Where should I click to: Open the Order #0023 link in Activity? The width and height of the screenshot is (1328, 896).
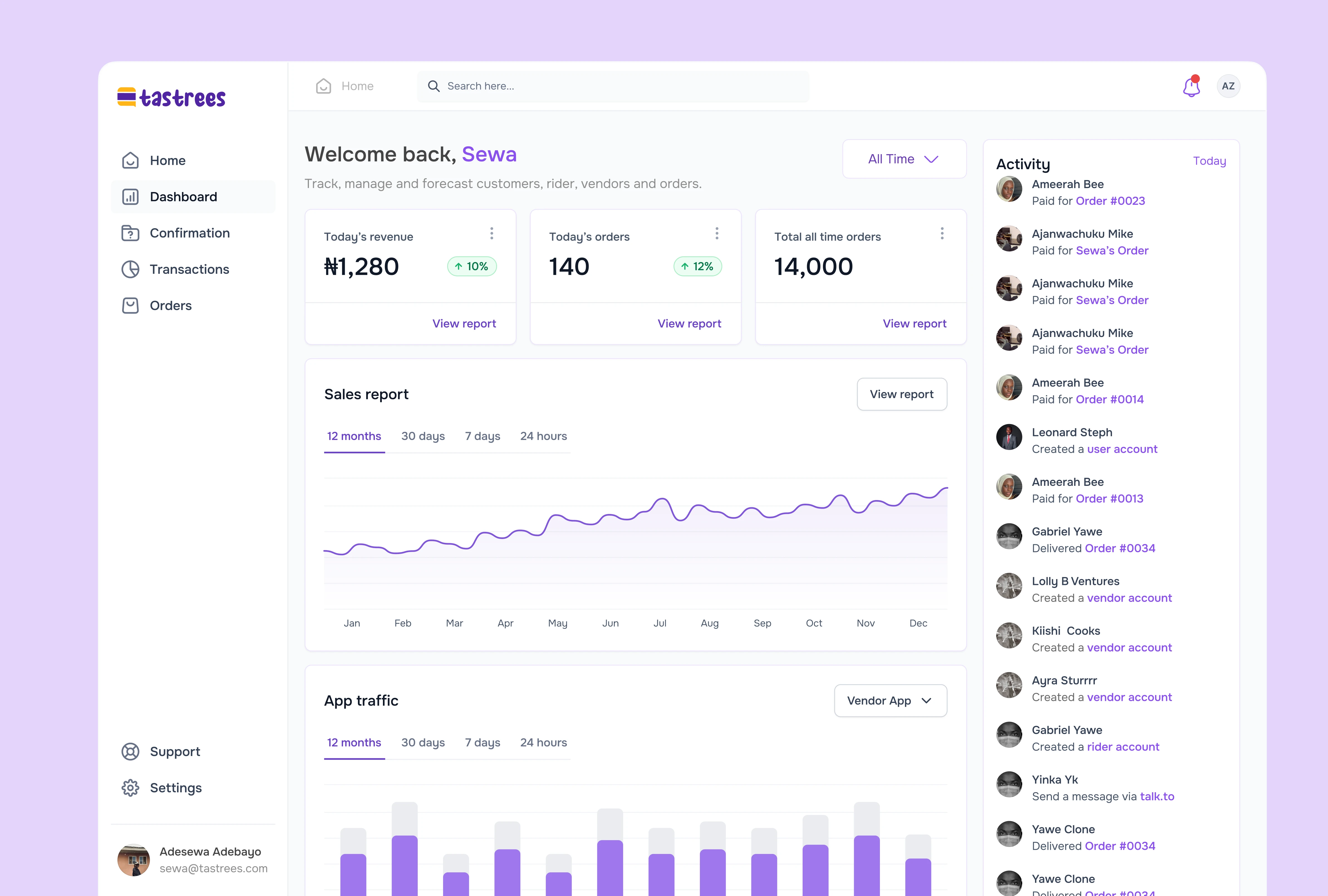pyautogui.click(x=1110, y=201)
